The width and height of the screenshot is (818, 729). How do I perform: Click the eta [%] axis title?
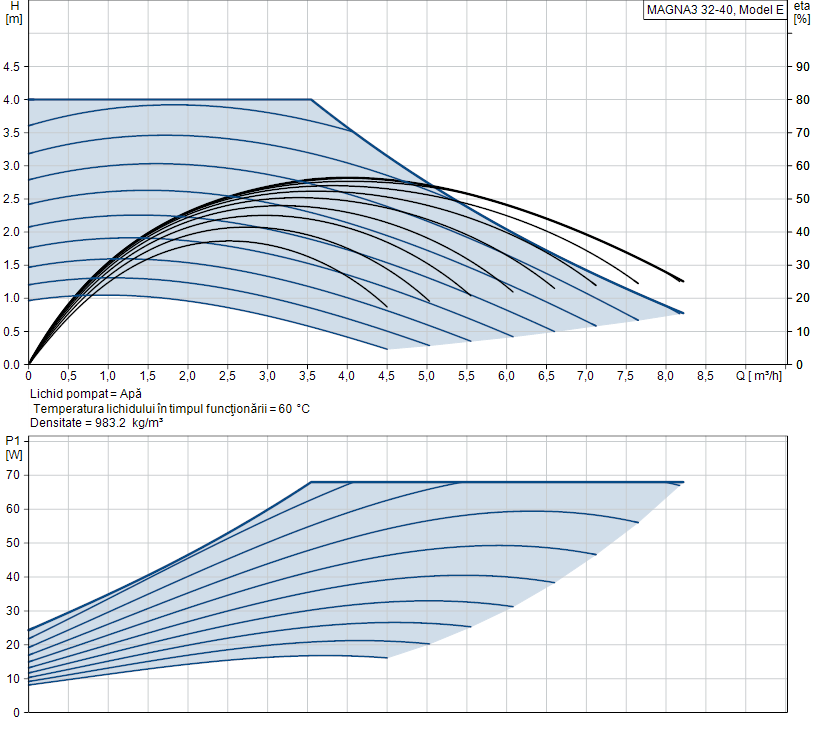coord(802,13)
